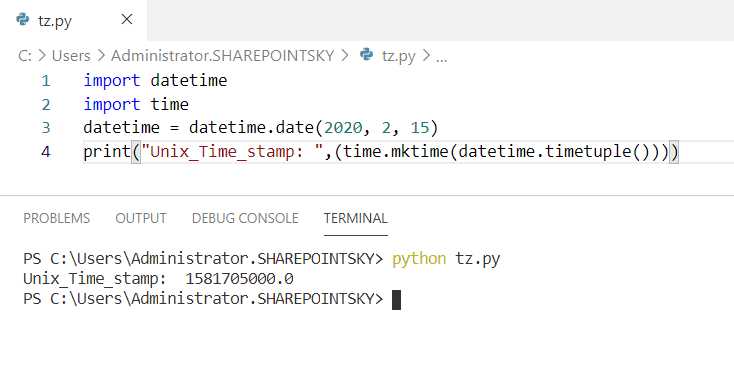Open the DEBUG CONSOLE panel tab

click(x=245, y=218)
